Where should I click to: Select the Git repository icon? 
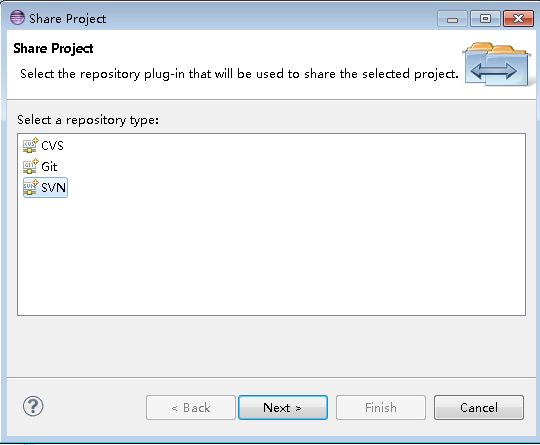30,166
